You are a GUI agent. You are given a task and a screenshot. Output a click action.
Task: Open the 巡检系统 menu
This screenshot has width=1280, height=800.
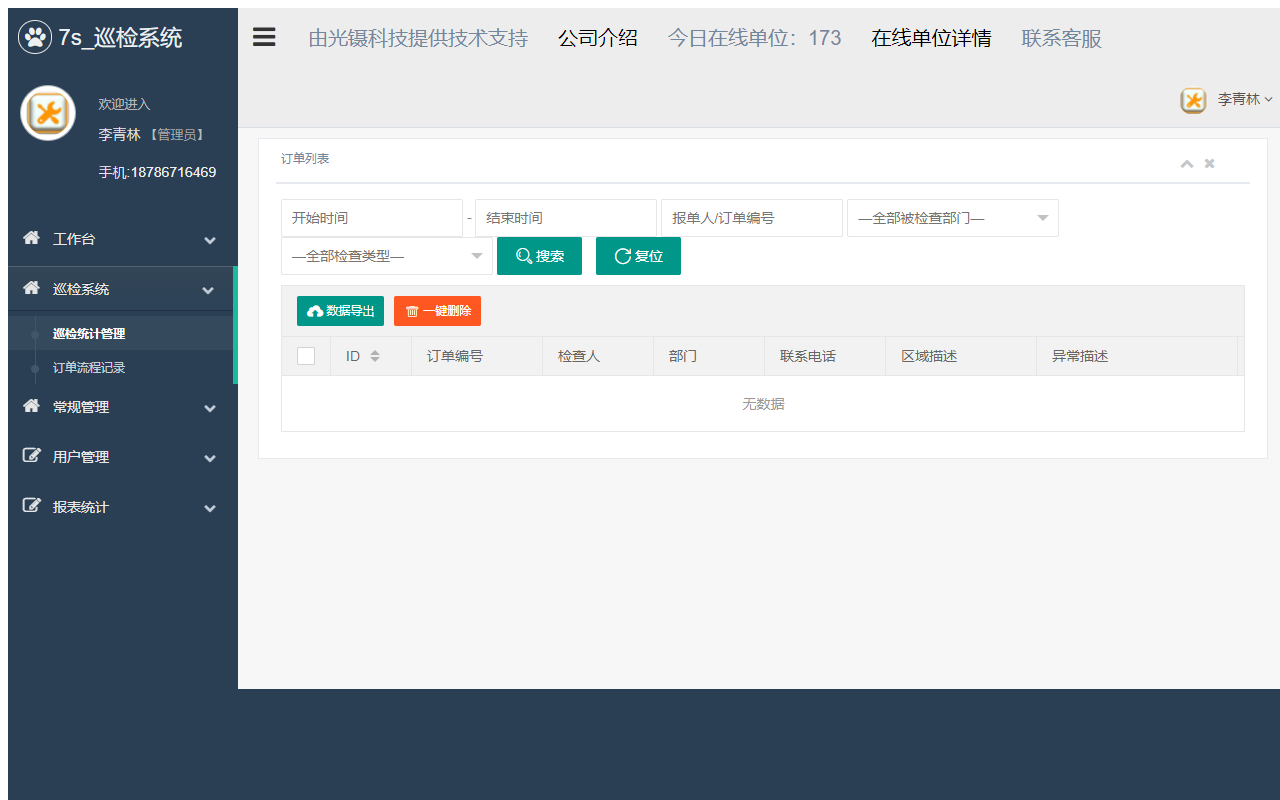(x=120, y=290)
